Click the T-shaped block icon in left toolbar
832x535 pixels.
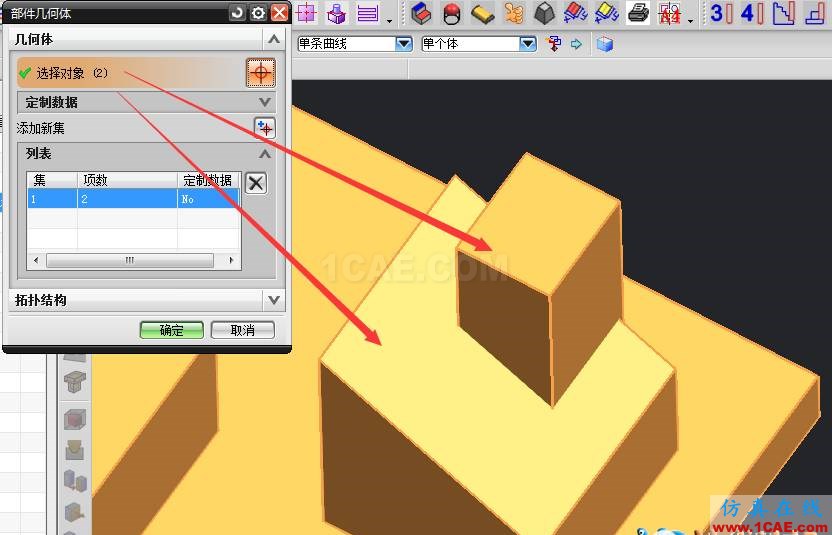[75, 383]
